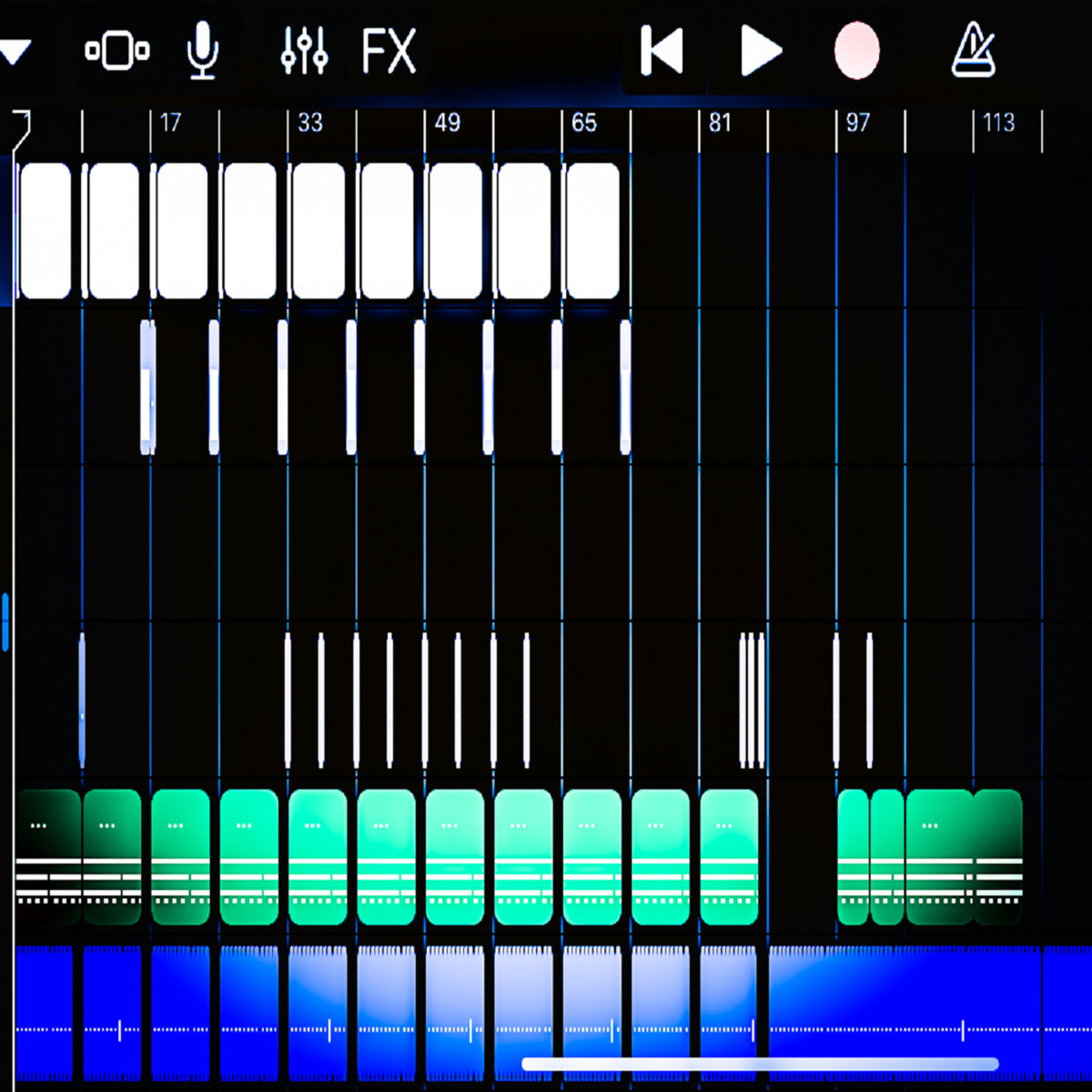The height and width of the screenshot is (1092, 1092).
Task: Select the first green MIDI region
Action: click(x=48, y=855)
